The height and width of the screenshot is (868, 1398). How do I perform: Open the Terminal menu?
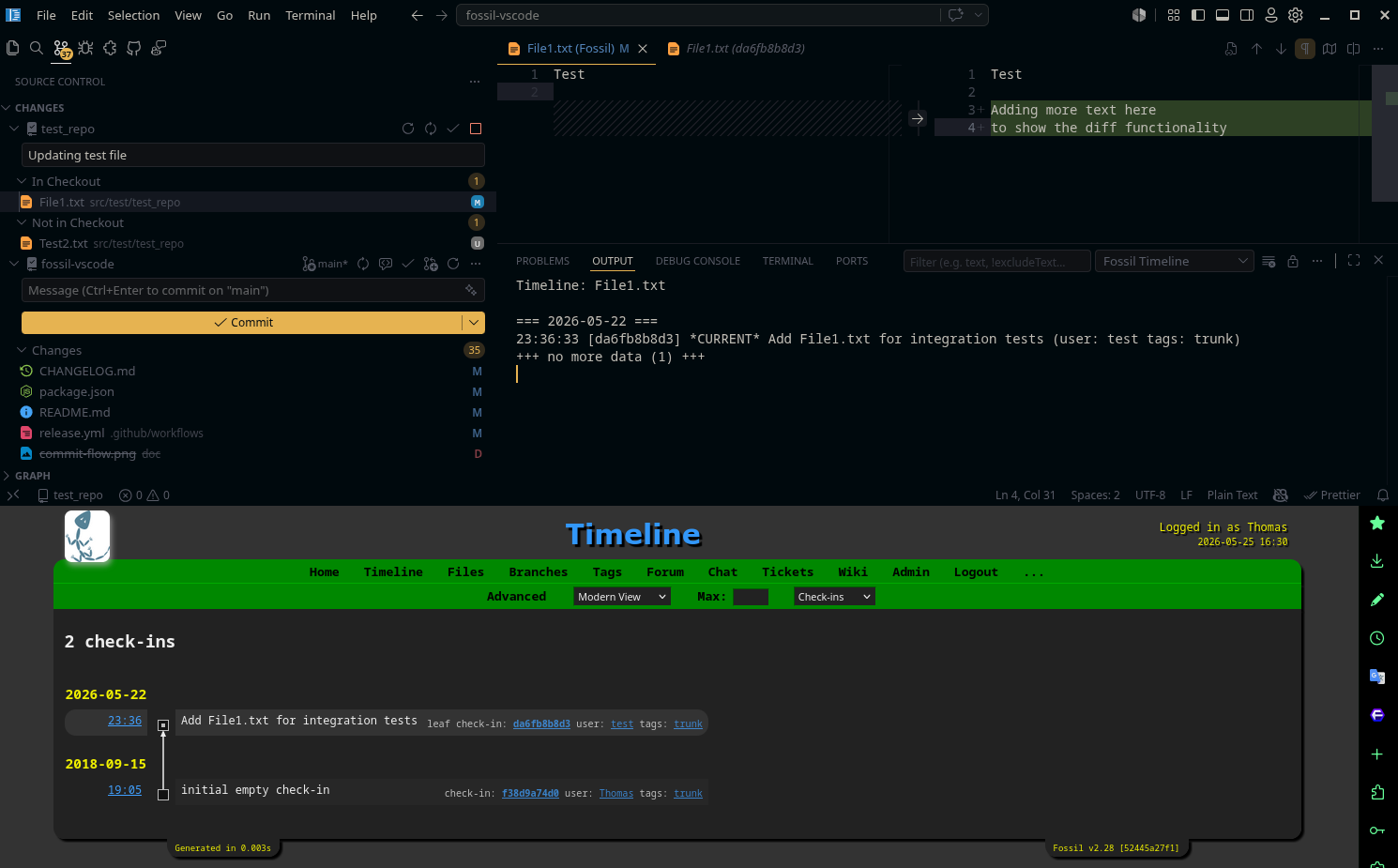click(311, 15)
